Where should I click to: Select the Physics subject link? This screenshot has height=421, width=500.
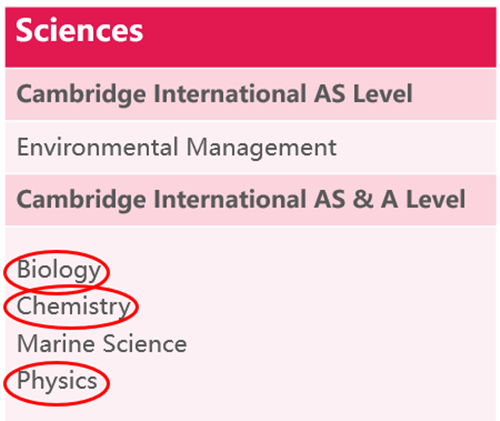(57, 381)
